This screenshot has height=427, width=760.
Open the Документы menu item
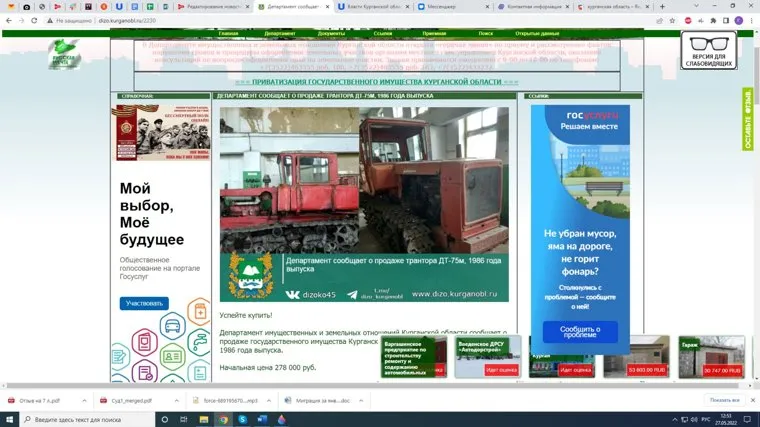tap(331, 33)
